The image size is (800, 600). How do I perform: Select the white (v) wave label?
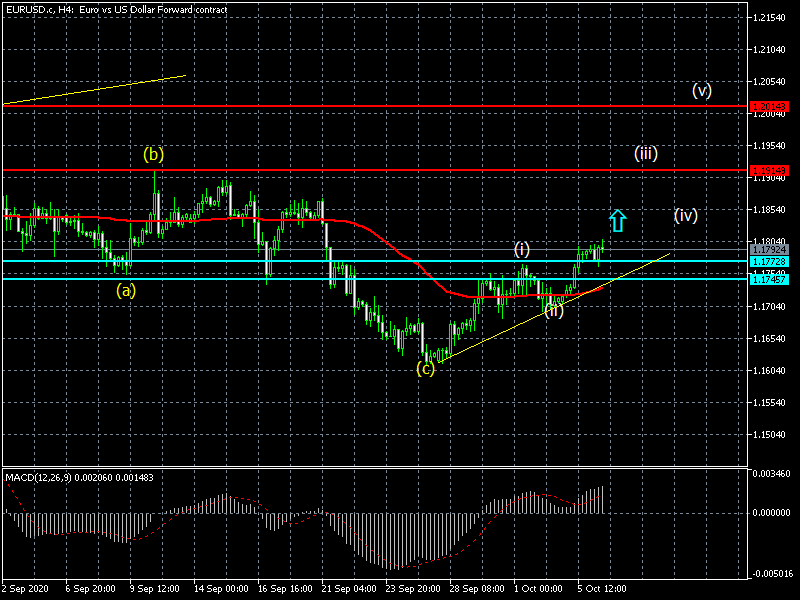(x=702, y=91)
